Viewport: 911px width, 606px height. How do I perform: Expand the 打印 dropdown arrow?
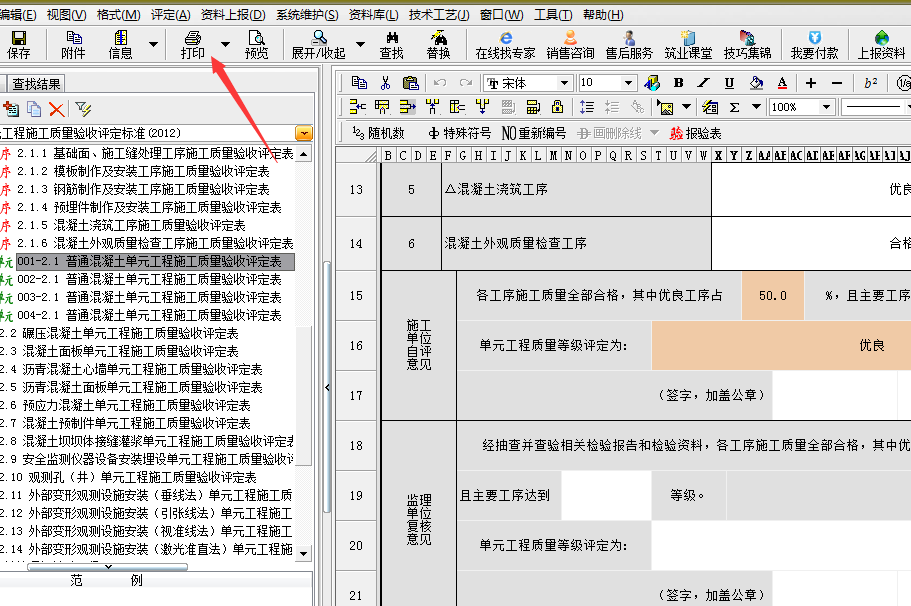(x=225, y=44)
